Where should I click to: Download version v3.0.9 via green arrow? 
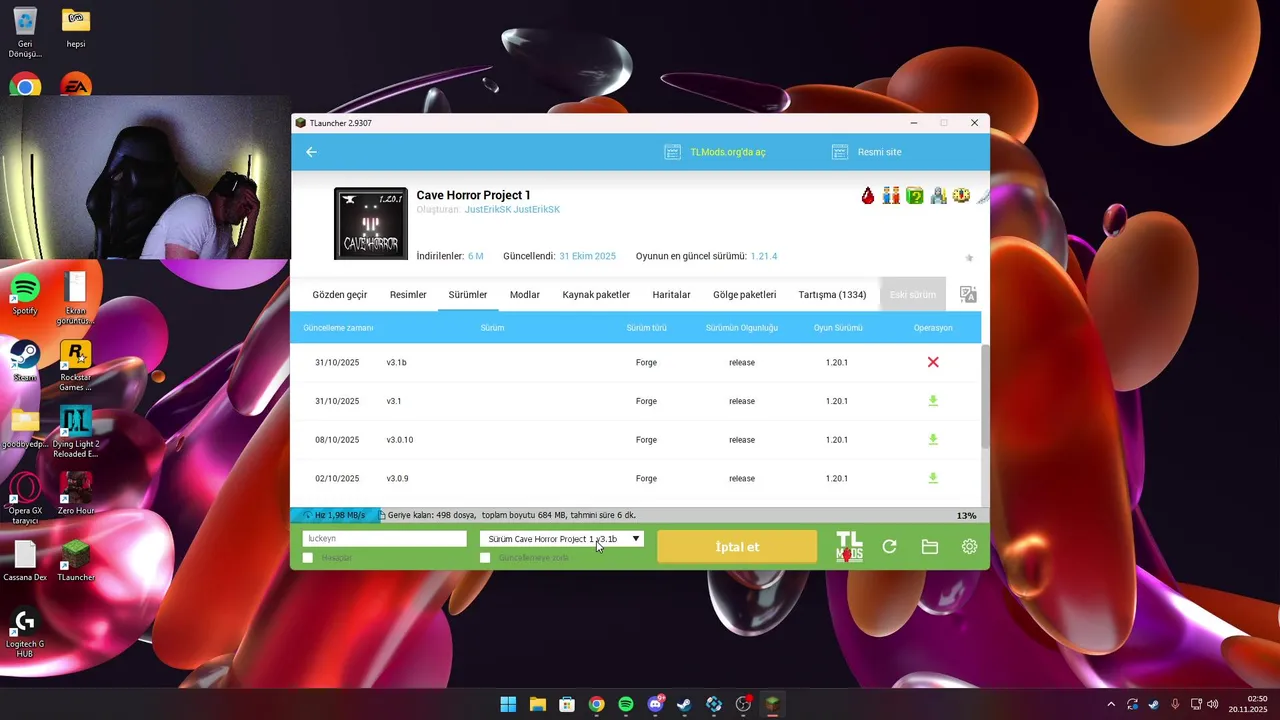pyautogui.click(x=933, y=478)
